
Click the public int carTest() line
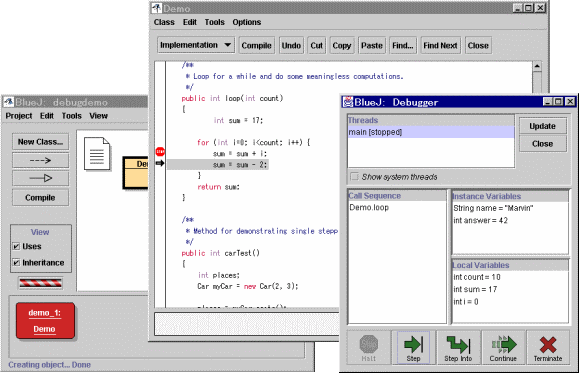(x=220, y=253)
